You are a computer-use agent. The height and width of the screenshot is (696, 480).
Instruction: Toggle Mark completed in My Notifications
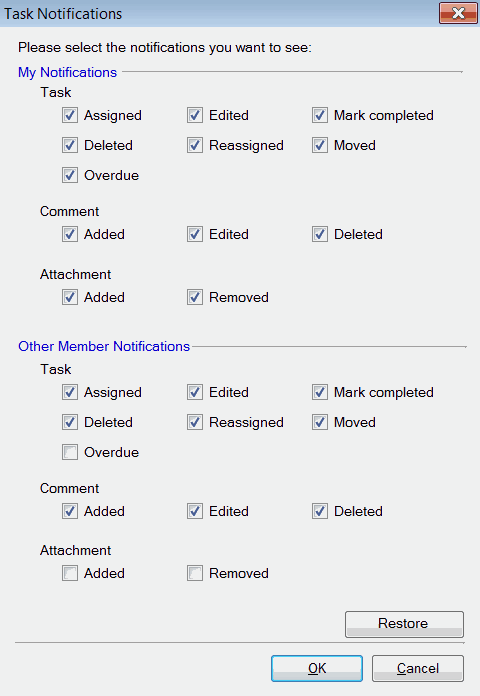tap(320, 115)
